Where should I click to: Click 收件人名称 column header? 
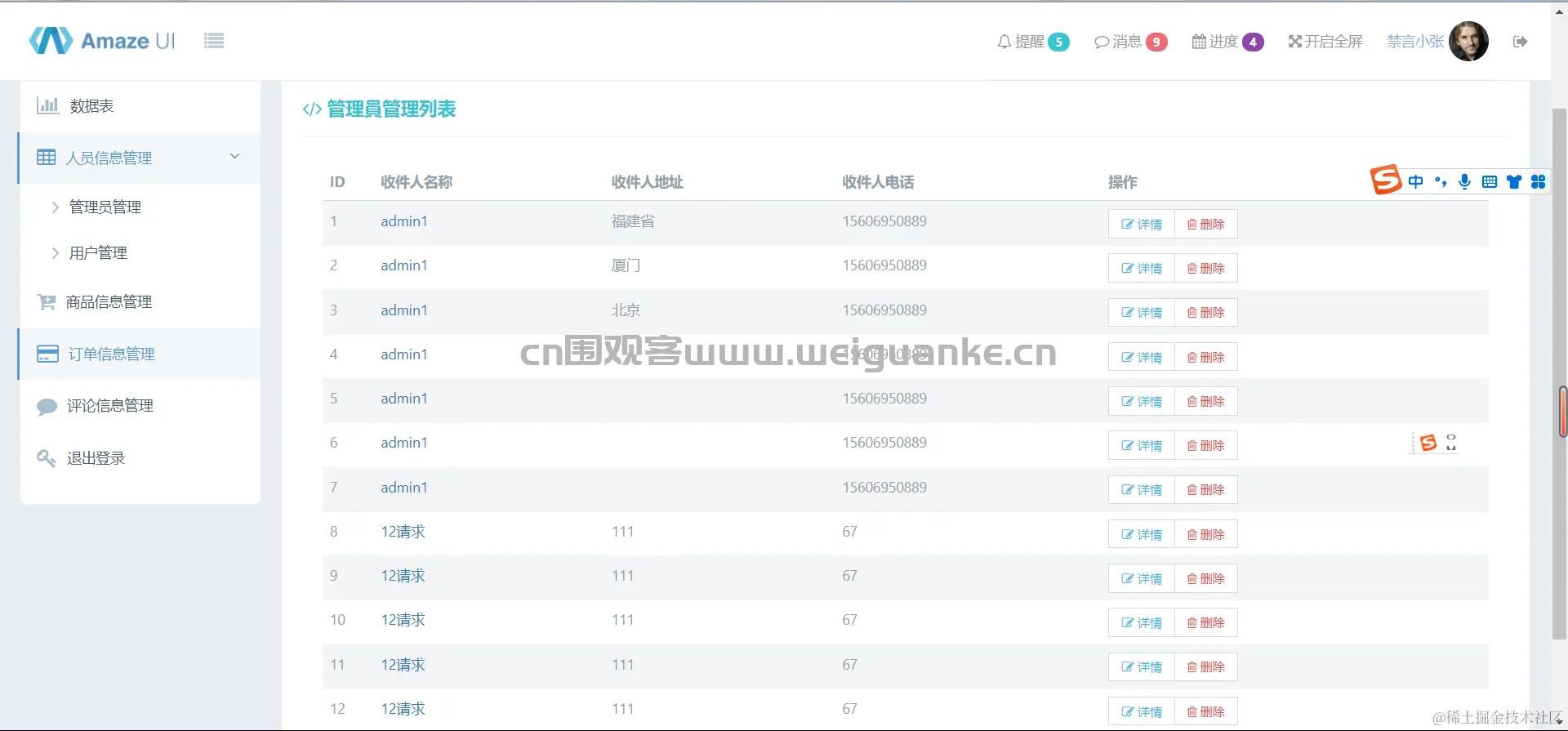point(416,182)
